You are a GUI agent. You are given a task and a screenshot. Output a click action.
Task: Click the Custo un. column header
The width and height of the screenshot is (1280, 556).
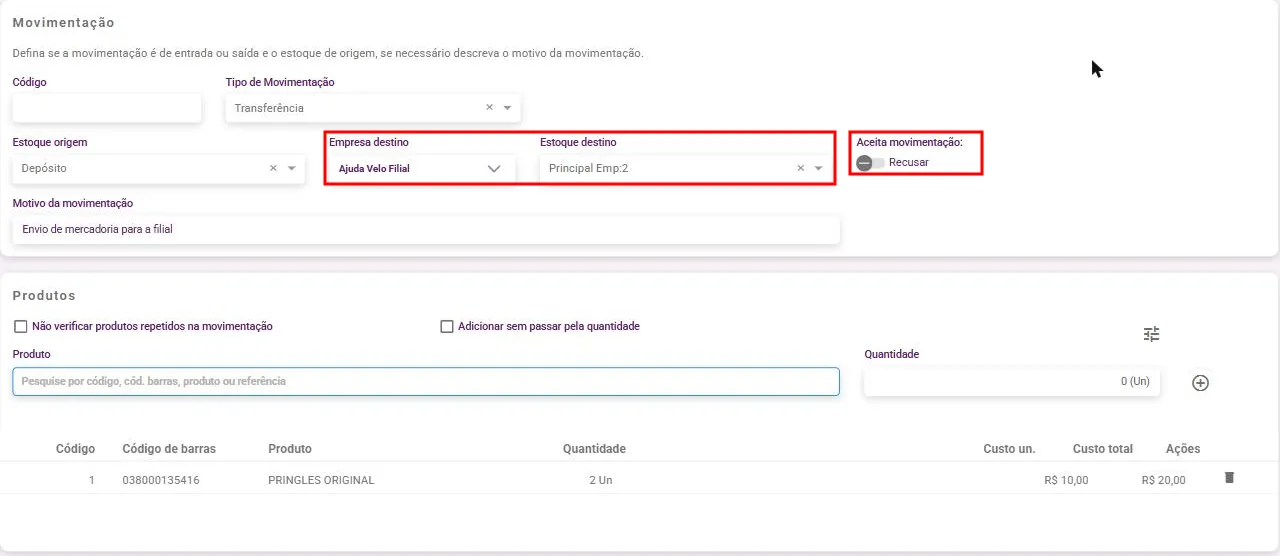pos(1009,449)
